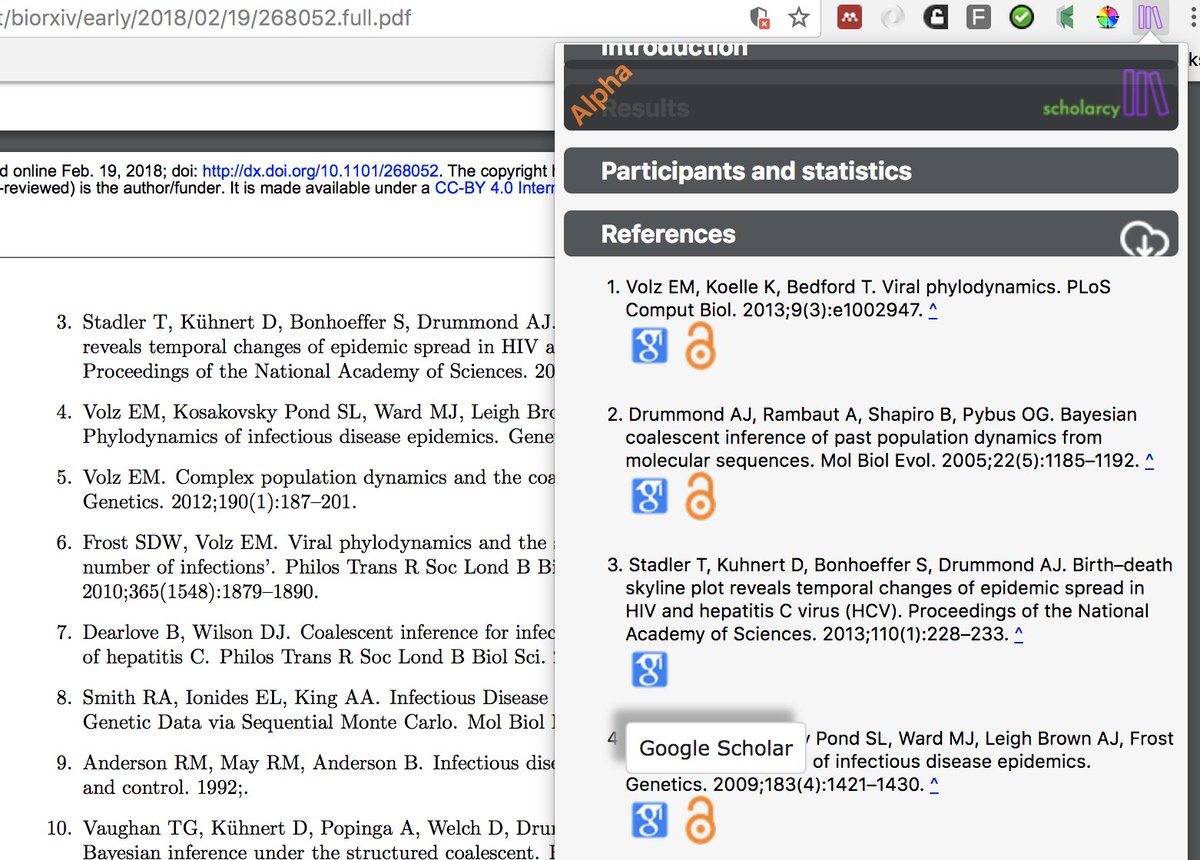The height and width of the screenshot is (860, 1200).
Task: Click the green checkmark extension icon
Action: click(1021, 17)
